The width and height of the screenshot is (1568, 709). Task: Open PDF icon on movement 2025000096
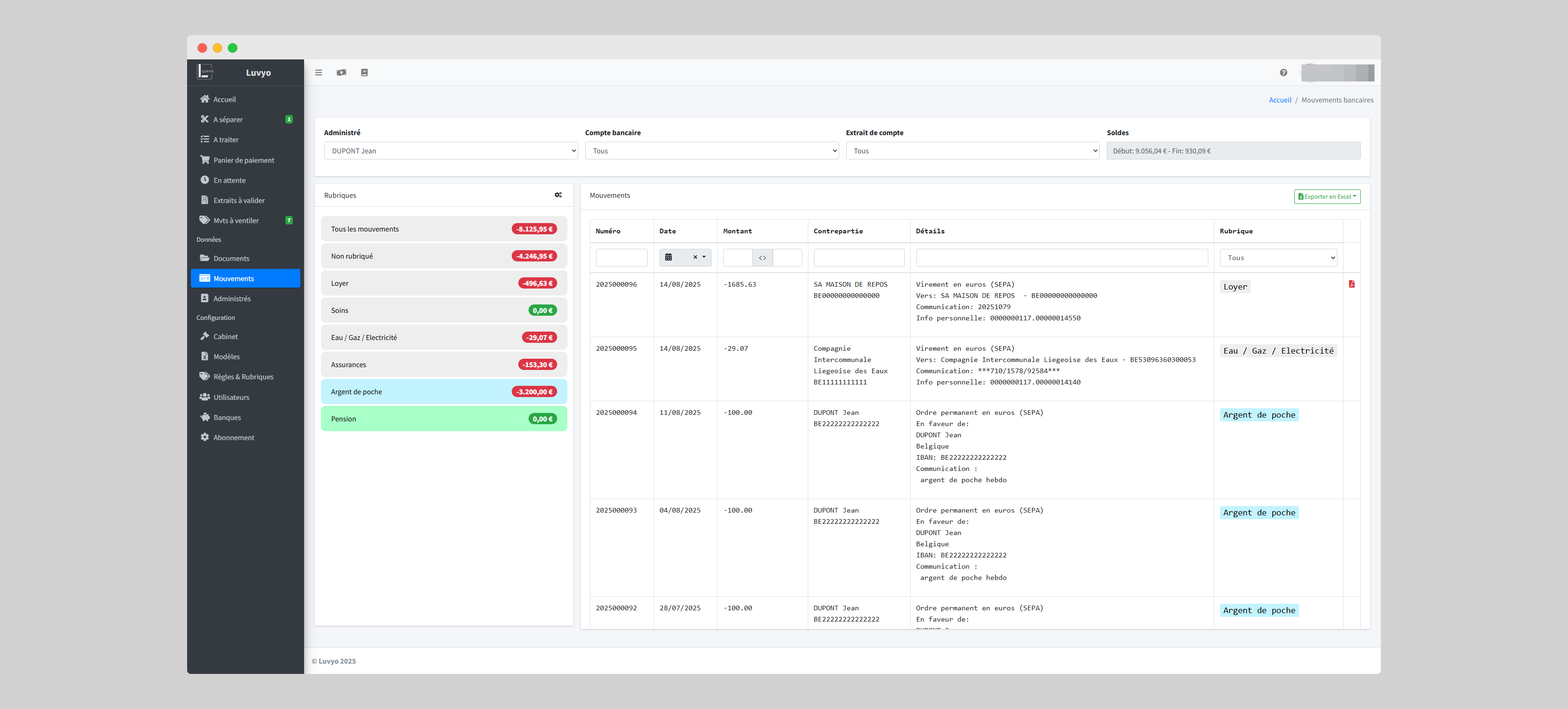[1351, 284]
